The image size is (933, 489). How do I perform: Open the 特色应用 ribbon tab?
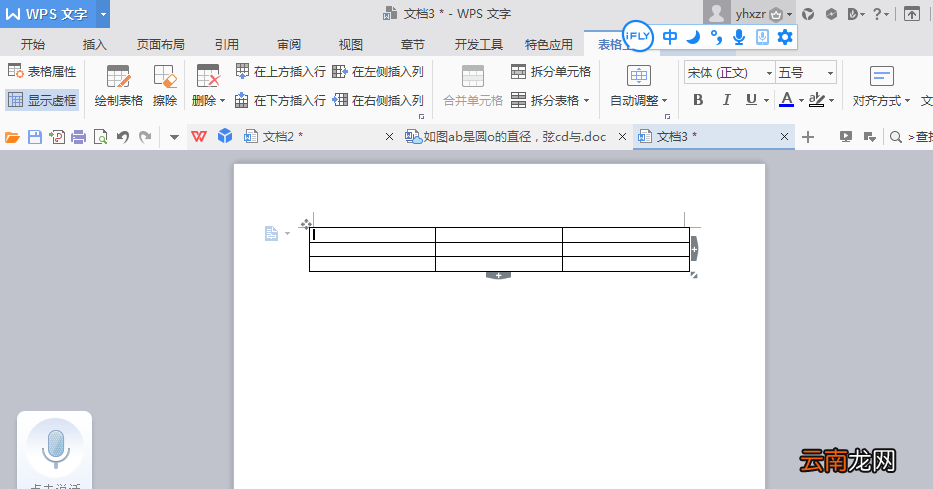[549, 45]
